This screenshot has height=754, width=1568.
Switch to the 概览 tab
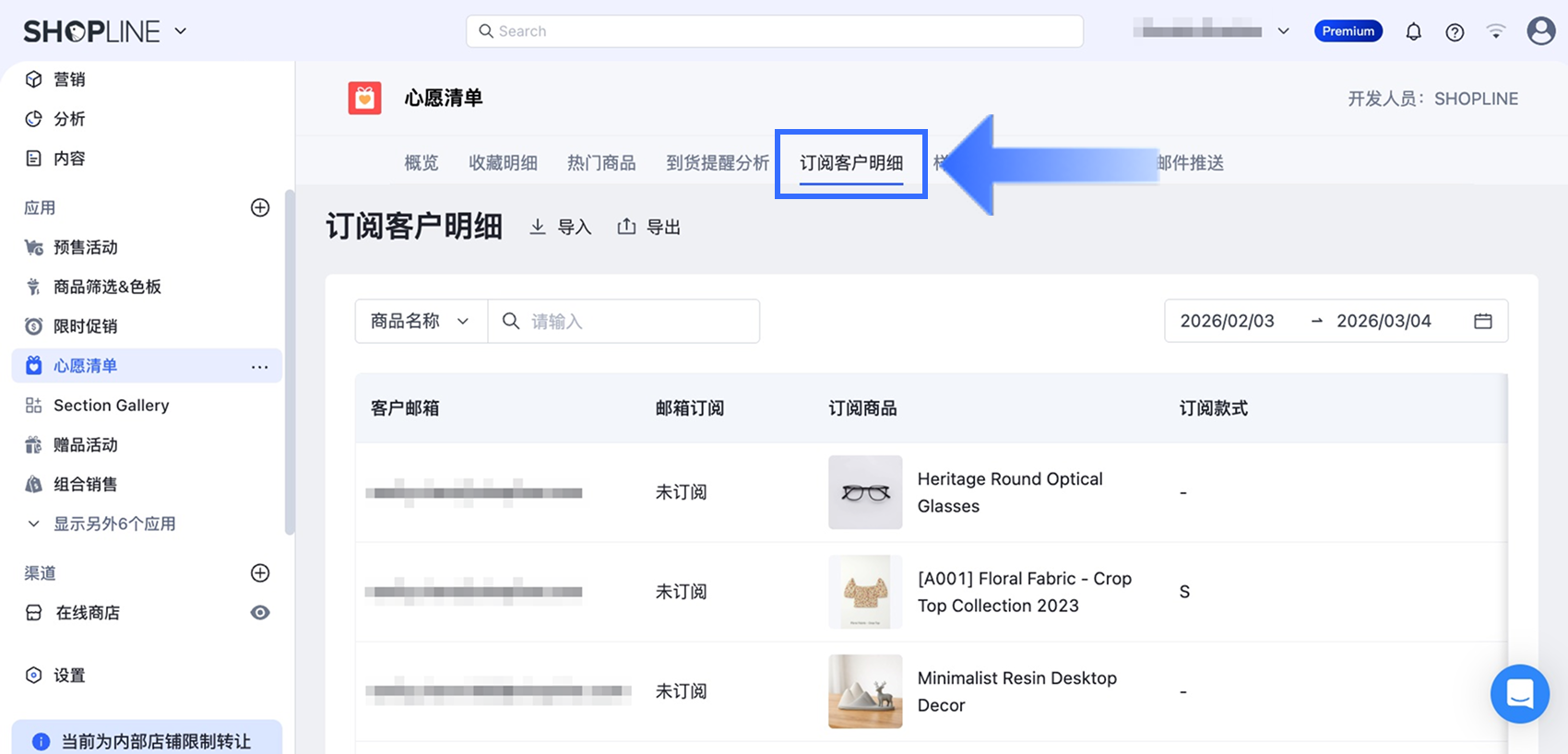click(x=422, y=163)
